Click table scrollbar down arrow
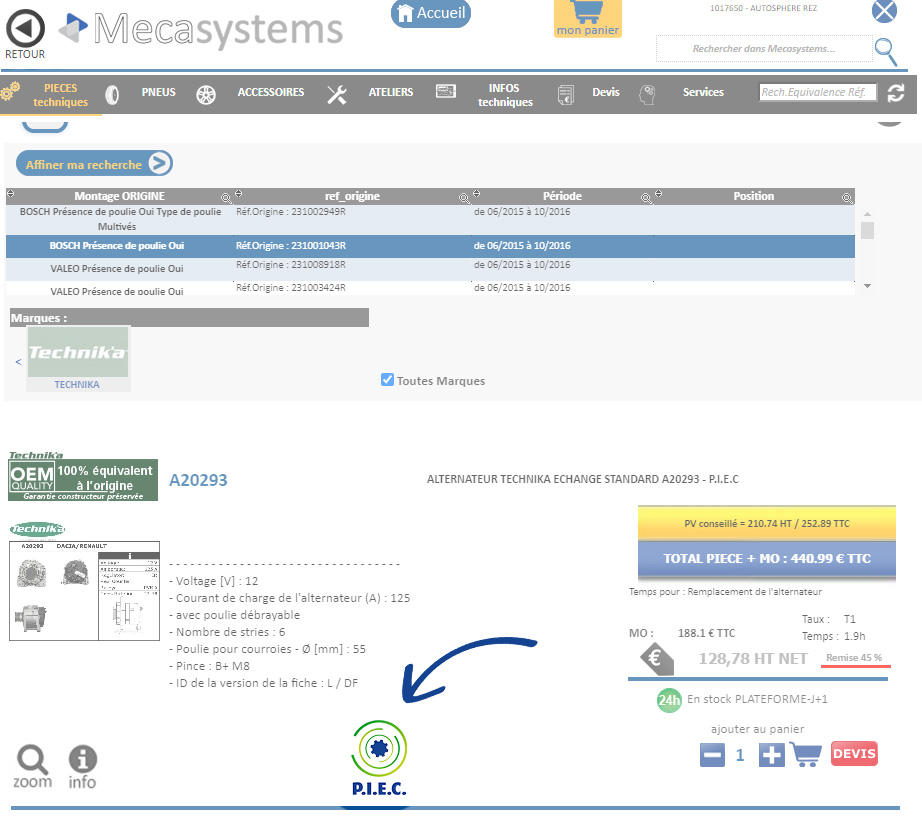 click(867, 286)
